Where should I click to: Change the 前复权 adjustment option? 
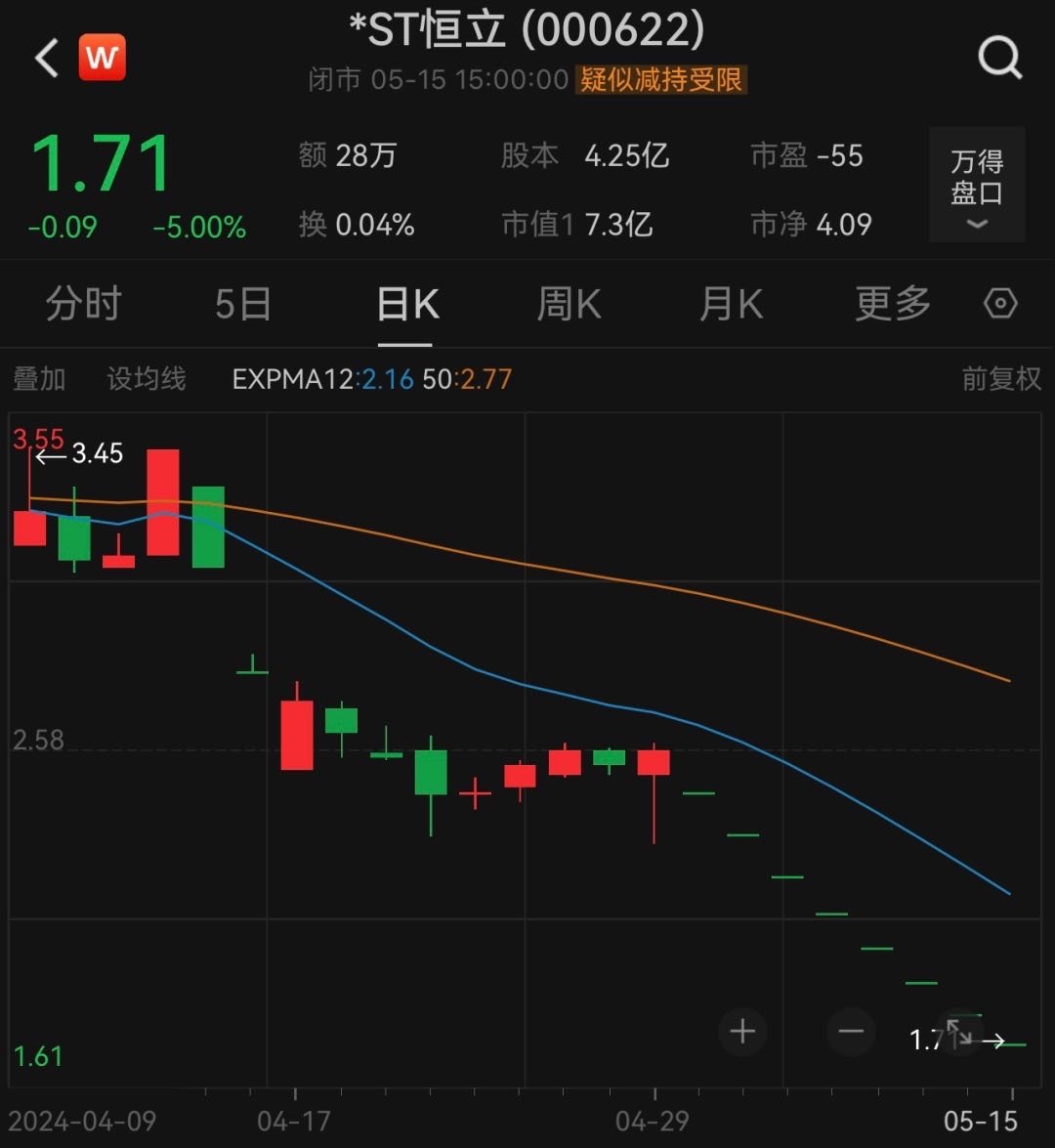click(x=1001, y=379)
